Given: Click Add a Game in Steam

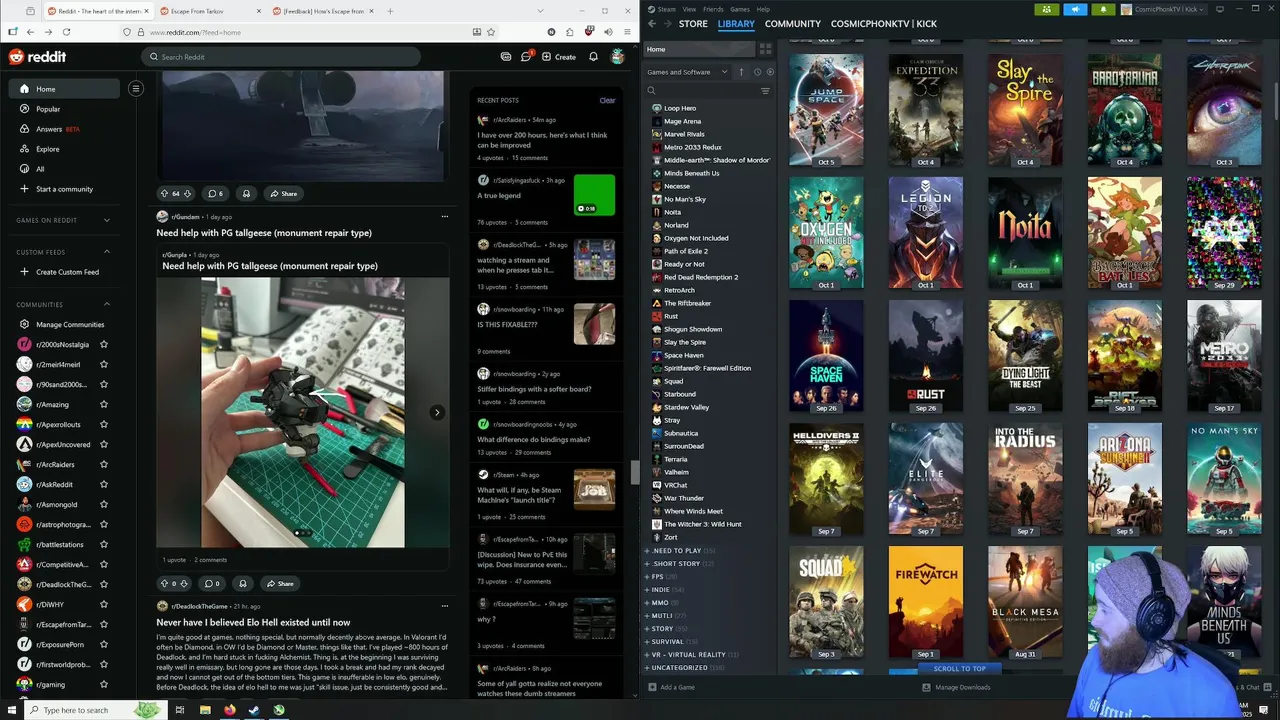Looking at the screenshot, I should coord(671,687).
